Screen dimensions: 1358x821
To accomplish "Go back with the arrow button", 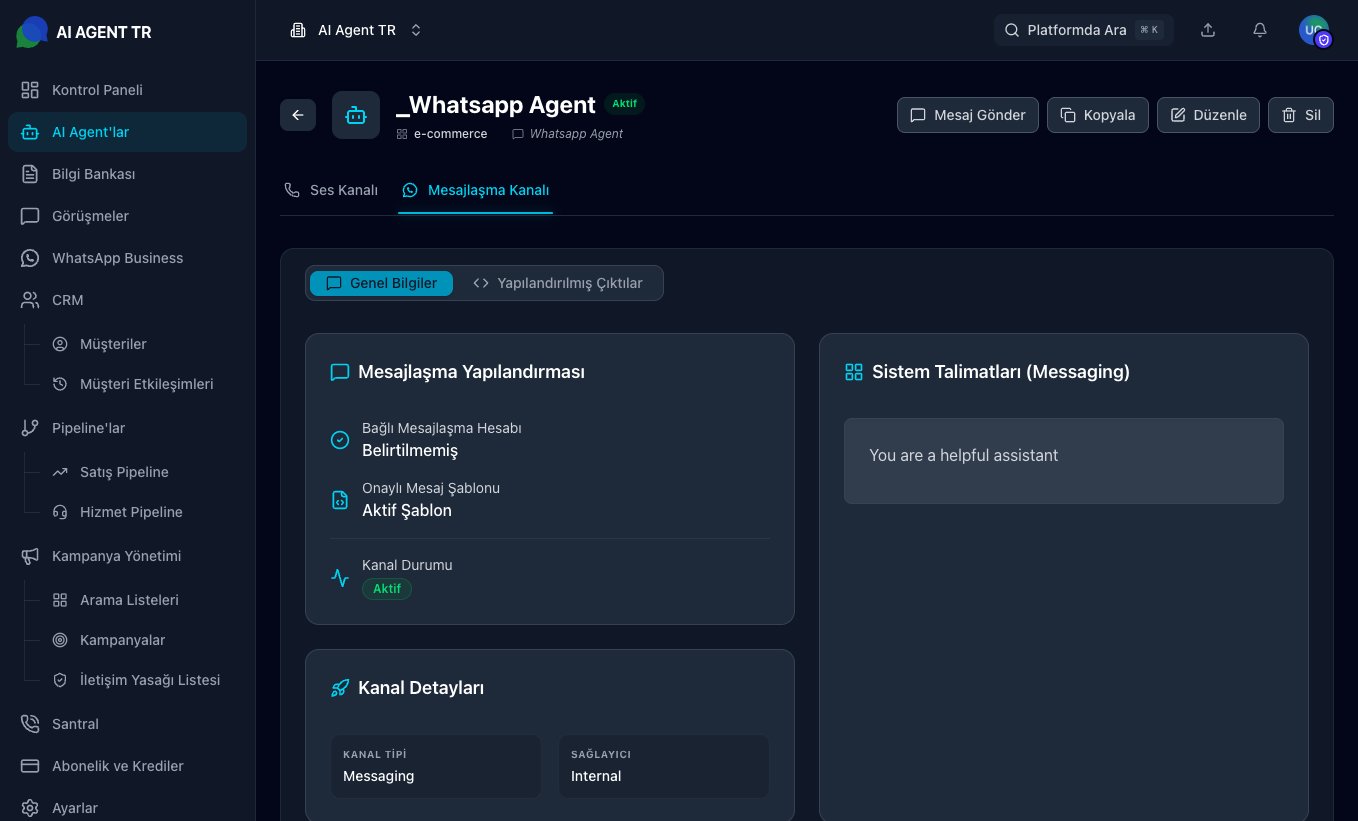I will (298, 115).
